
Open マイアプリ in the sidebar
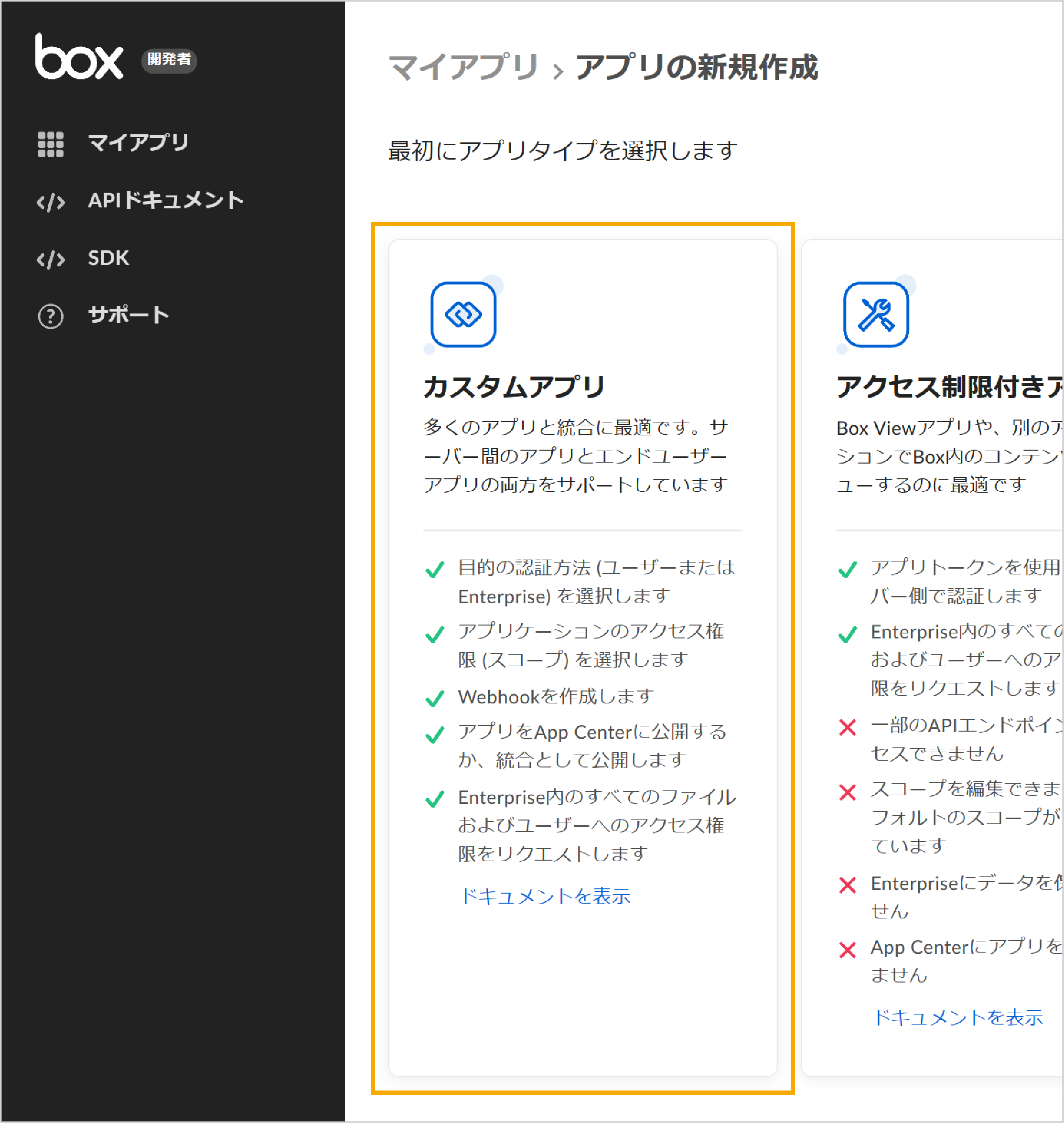tap(139, 142)
